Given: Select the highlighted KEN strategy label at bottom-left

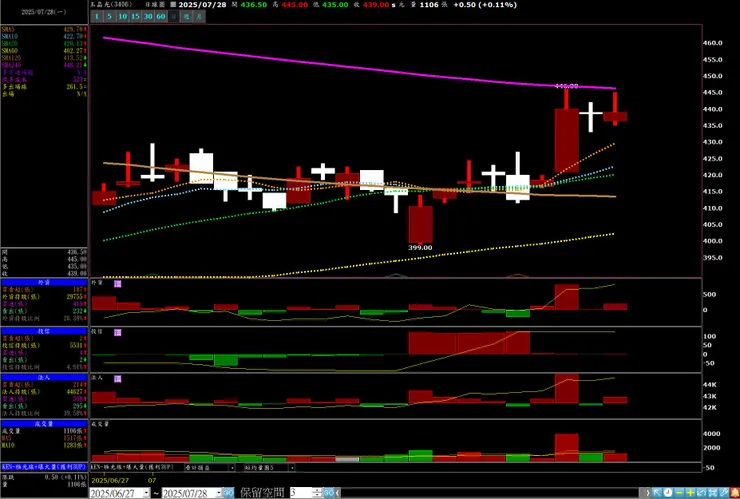Looking at the screenshot, I should click(x=44, y=466).
